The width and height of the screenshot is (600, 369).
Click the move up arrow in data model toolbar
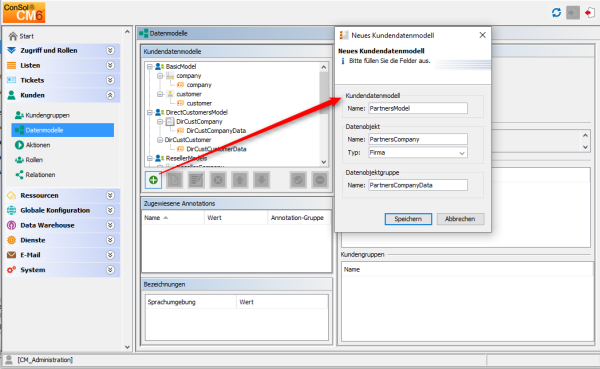[240, 180]
